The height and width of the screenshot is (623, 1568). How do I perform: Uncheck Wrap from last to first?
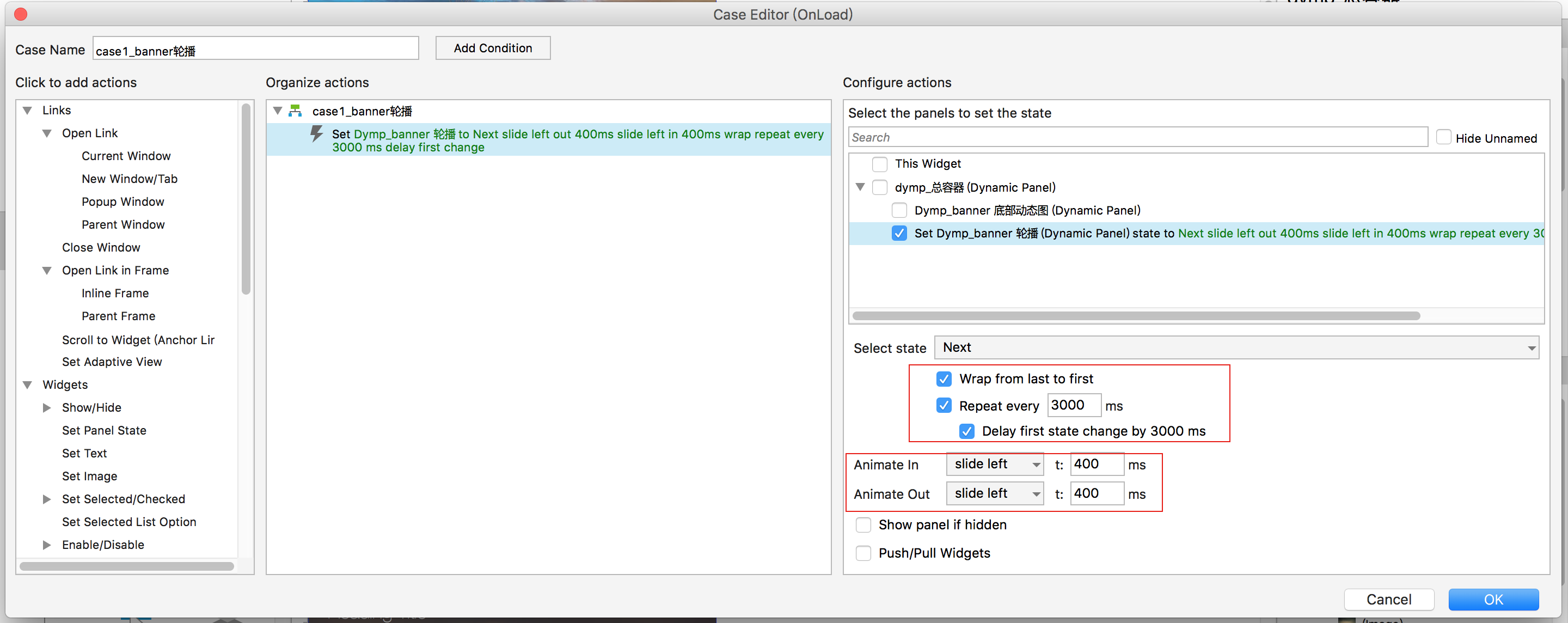pyautogui.click(x=944, y=379)
